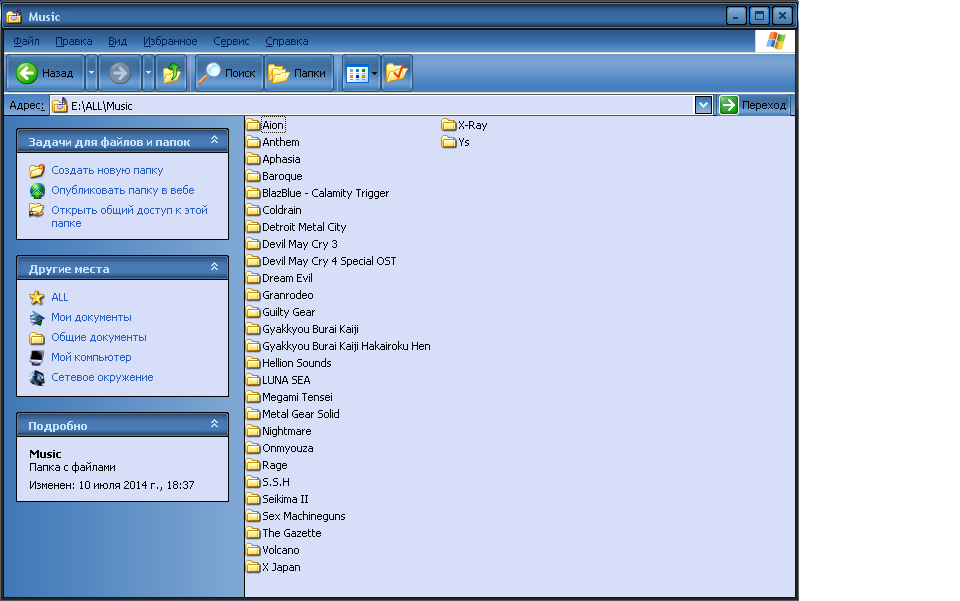Click the computer icon beside Мой компьютер
The height and width of the screenshot is (601, 960).
click(37, 357)
